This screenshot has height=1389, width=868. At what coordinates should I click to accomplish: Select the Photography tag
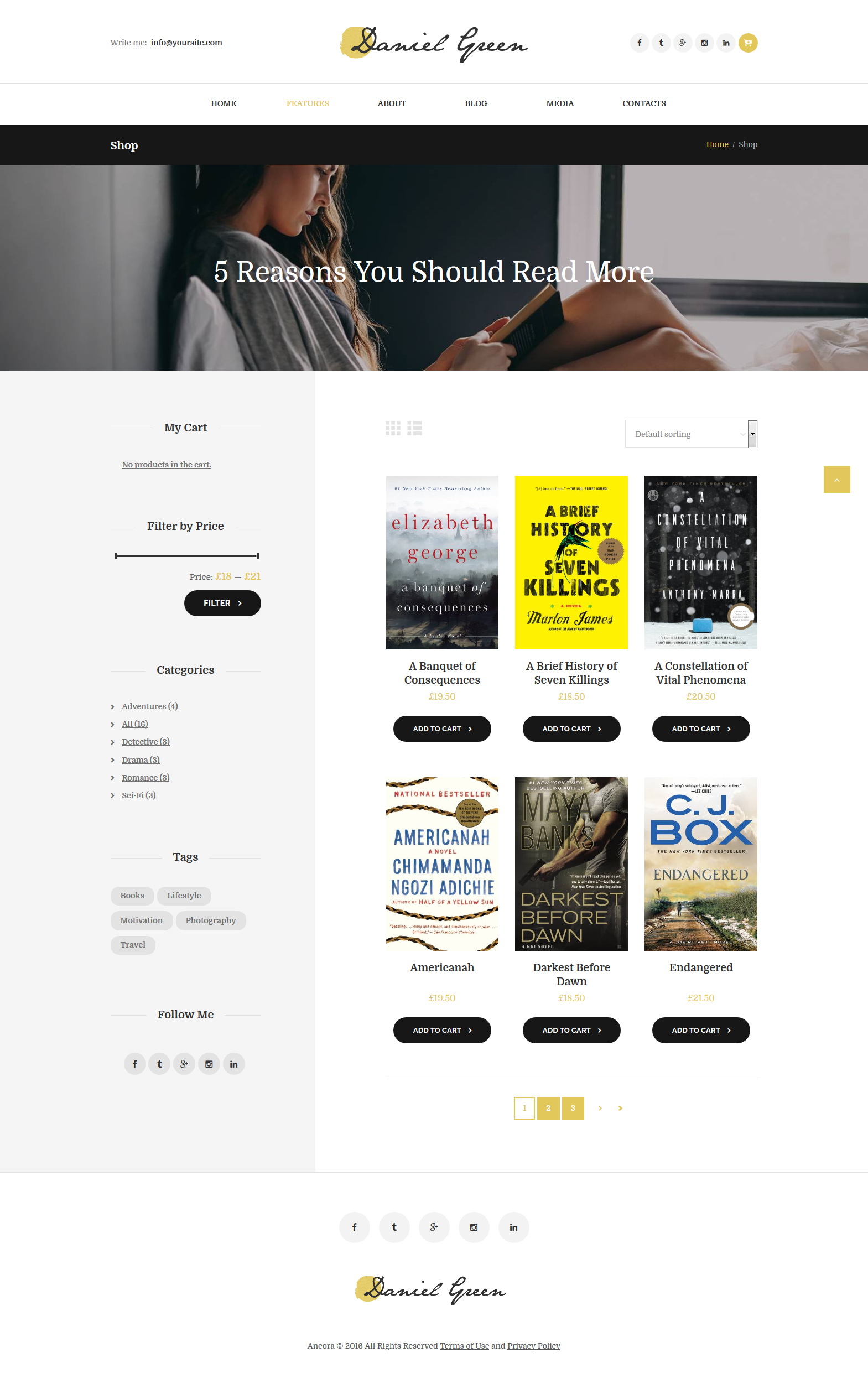point(211,920)
